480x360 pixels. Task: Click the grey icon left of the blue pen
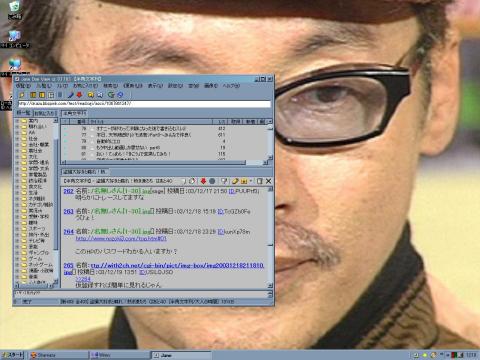pos(60,95)
